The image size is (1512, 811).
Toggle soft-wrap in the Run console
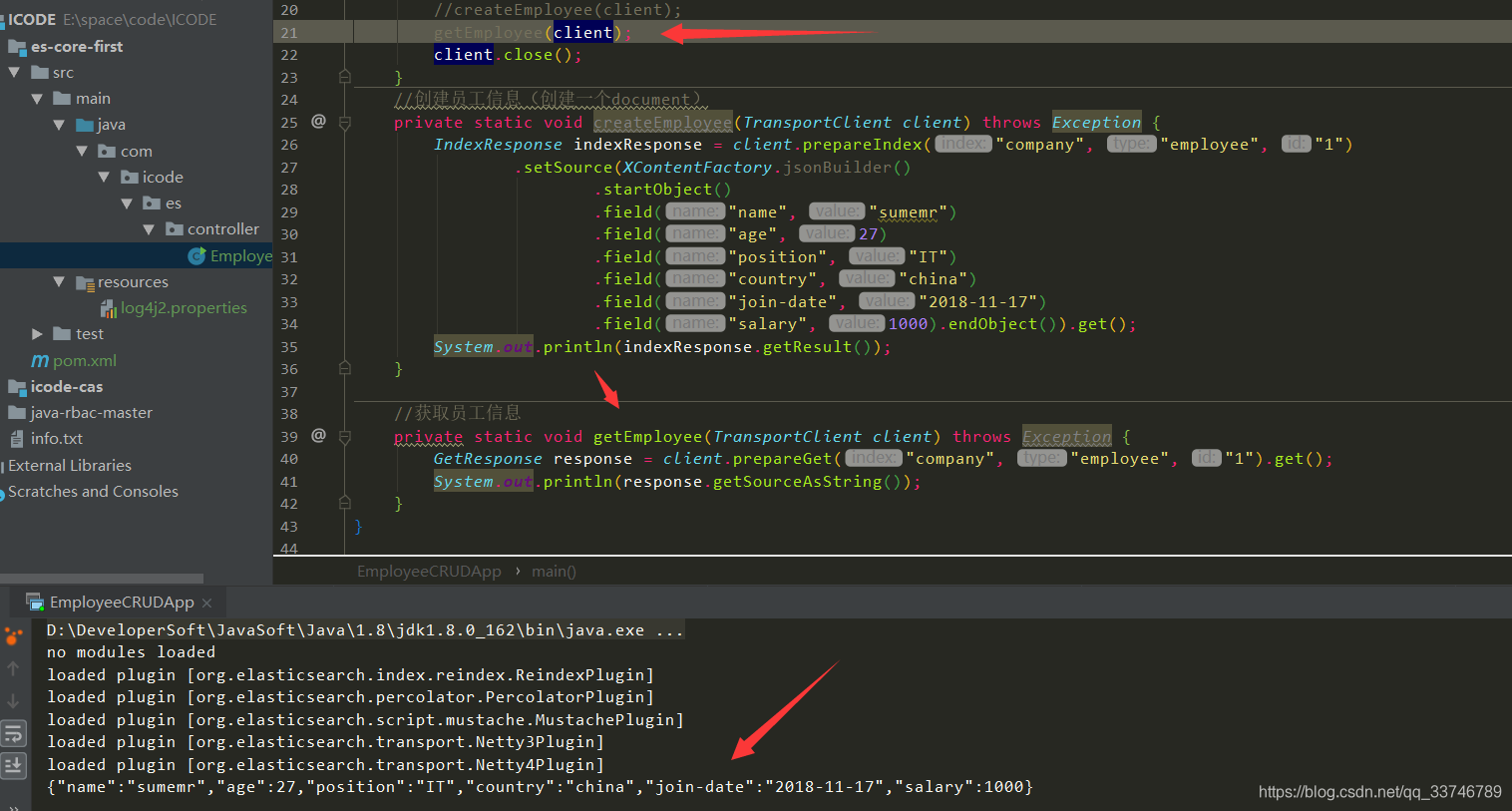13,734
